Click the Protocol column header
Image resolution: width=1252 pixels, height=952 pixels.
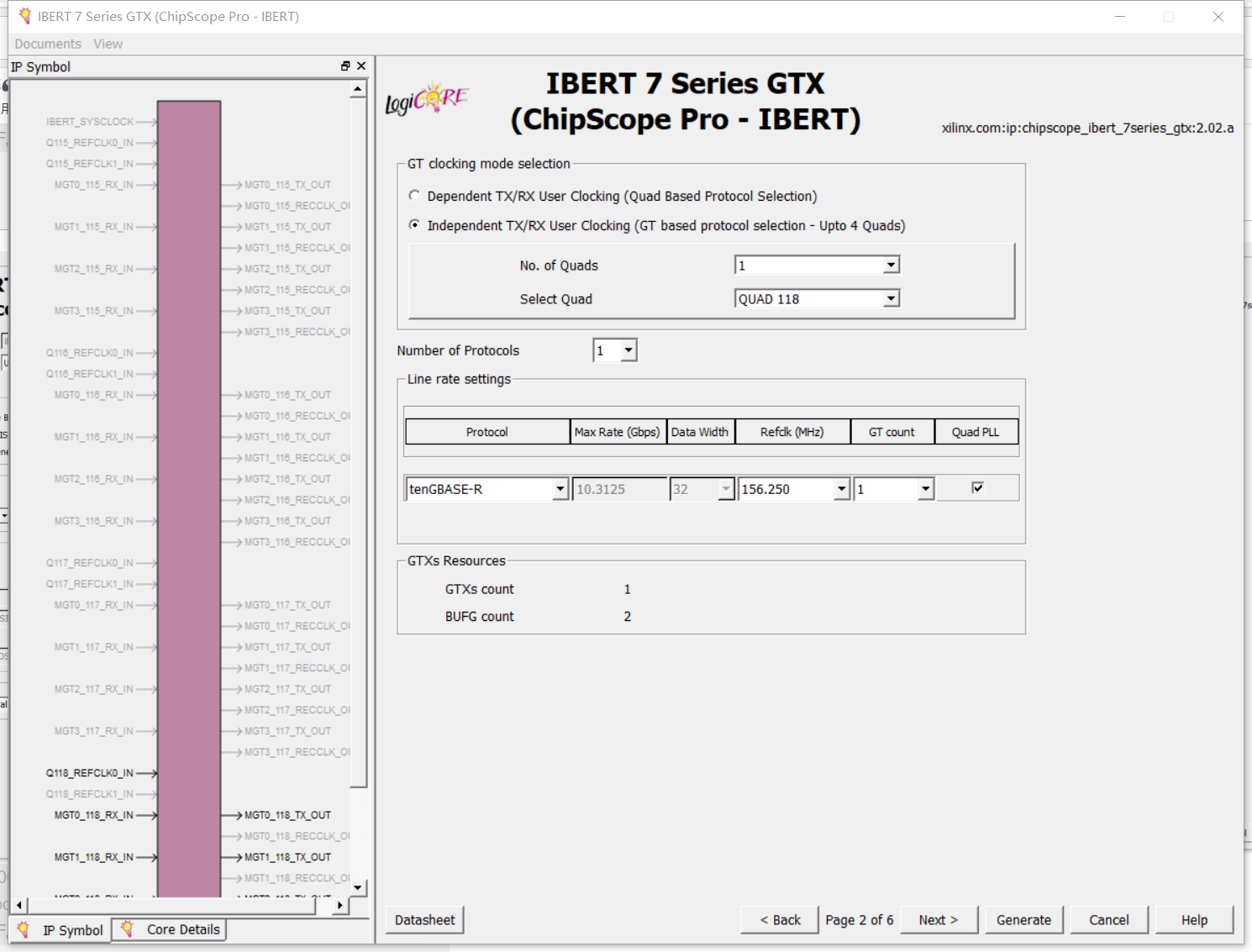click(x=487, y=432)
